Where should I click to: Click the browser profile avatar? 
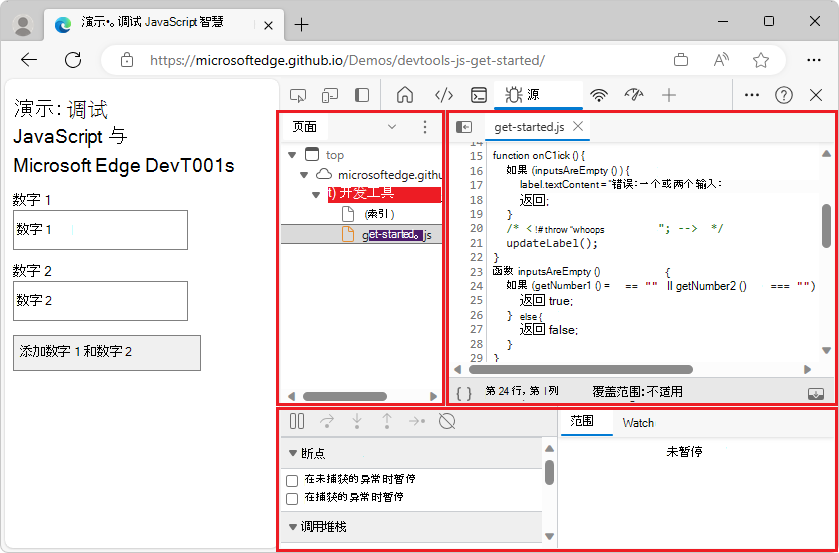click(23, 25)
